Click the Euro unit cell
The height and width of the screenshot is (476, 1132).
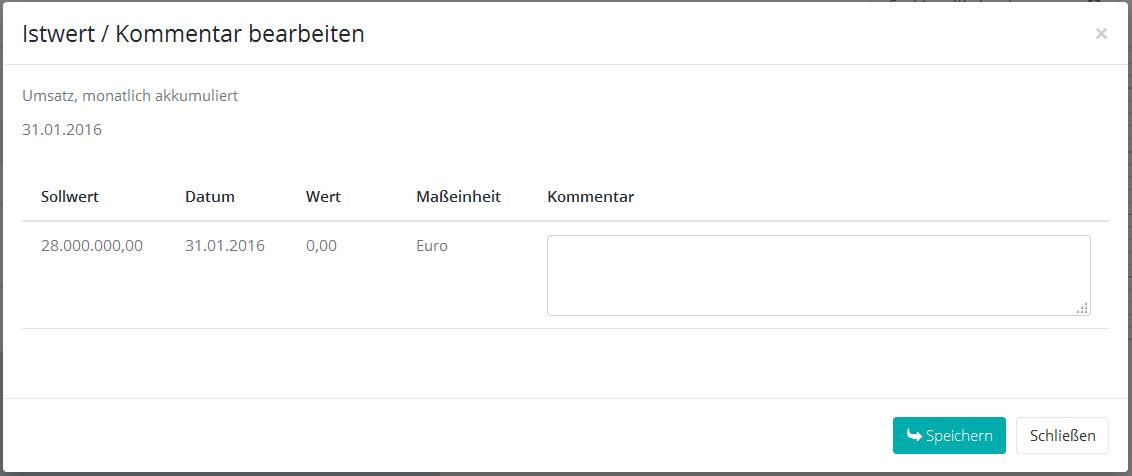tap(432, 246)
